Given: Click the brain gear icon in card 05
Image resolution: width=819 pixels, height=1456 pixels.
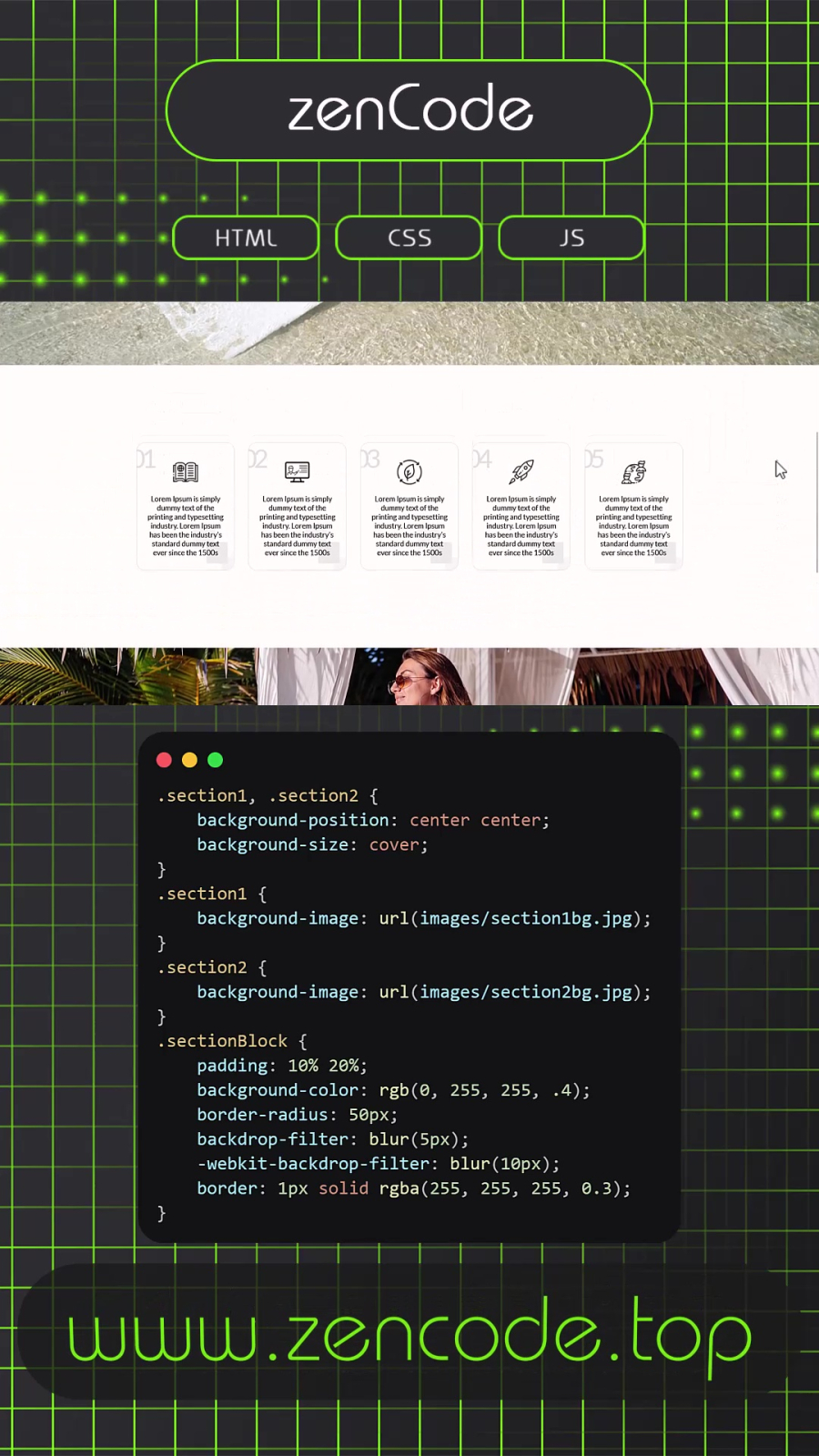Looking at the screenshot, I should 634,471.
